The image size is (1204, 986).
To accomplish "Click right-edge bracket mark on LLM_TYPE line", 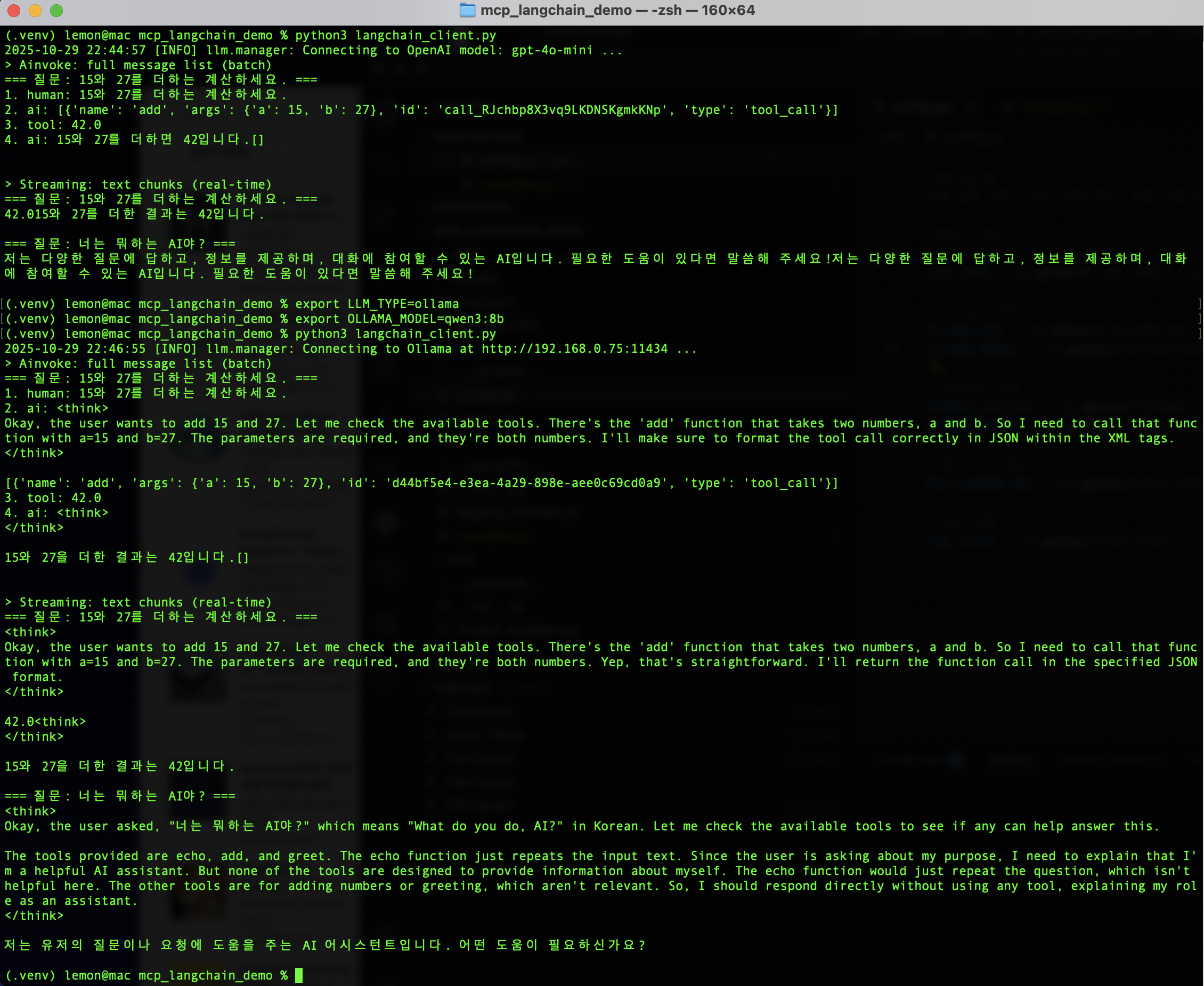I will point(1200,304).
